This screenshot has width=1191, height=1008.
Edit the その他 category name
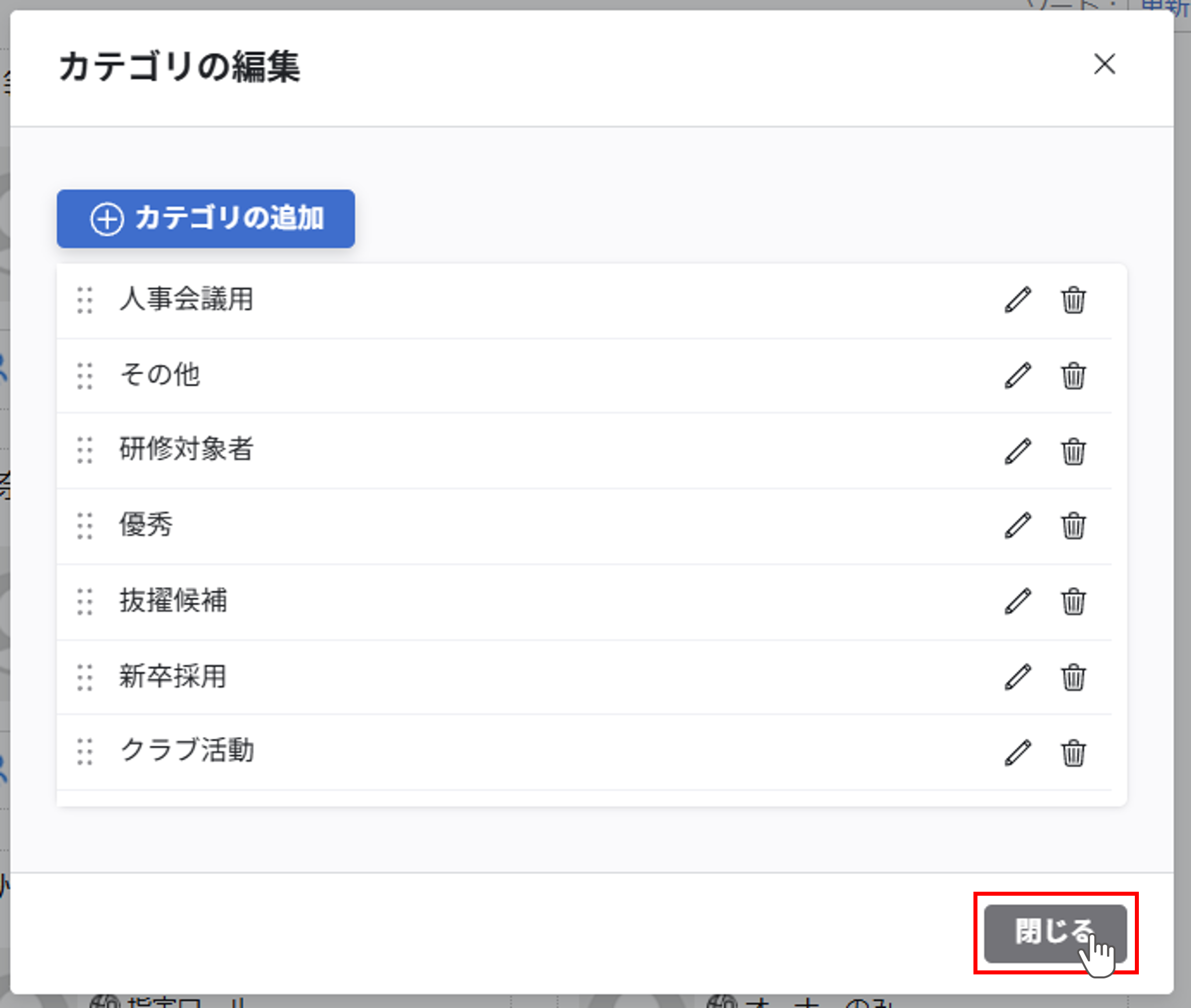point(1018,375)
